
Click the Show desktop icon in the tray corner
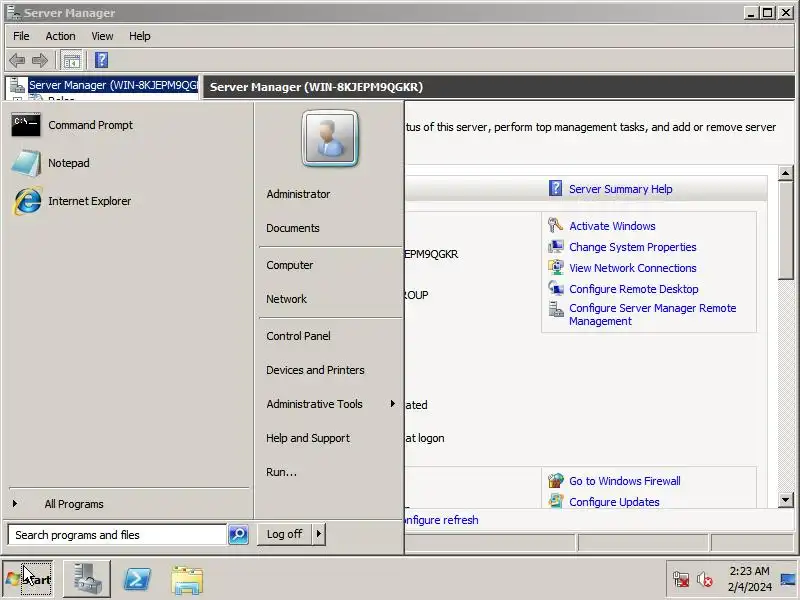[x=789, y=579]
